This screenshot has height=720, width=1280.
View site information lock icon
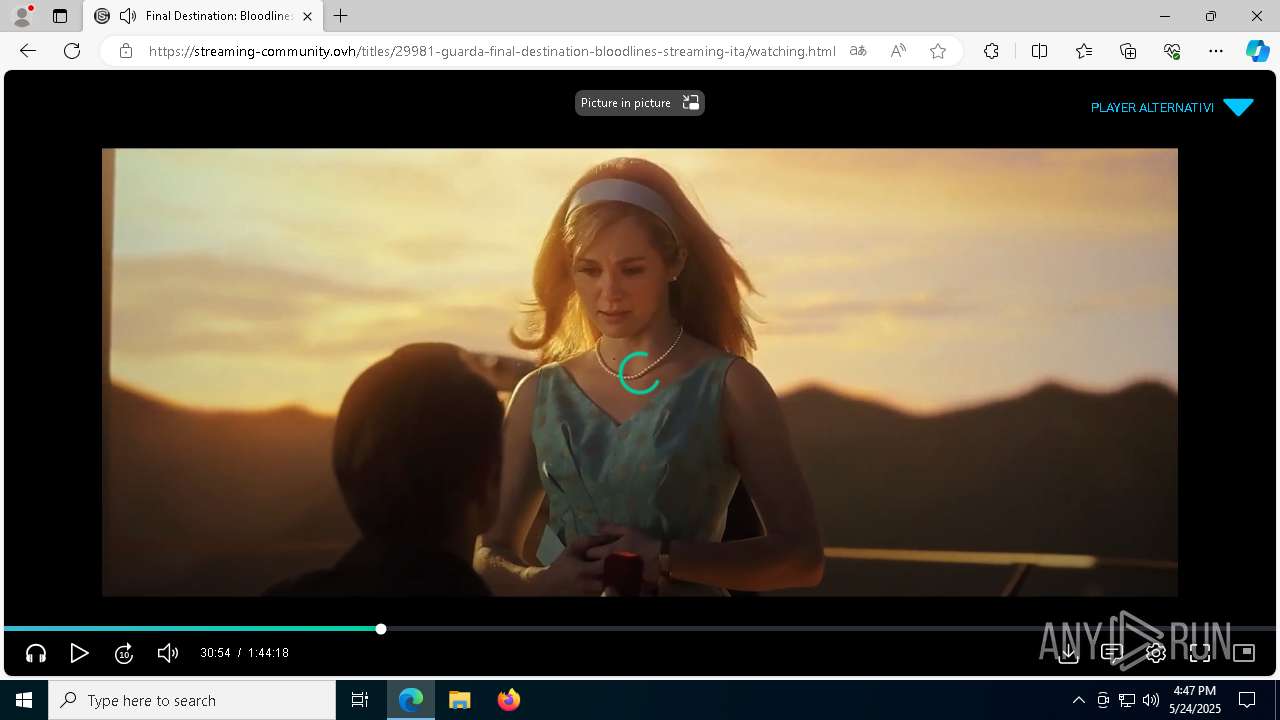click(x=126, y=51)
